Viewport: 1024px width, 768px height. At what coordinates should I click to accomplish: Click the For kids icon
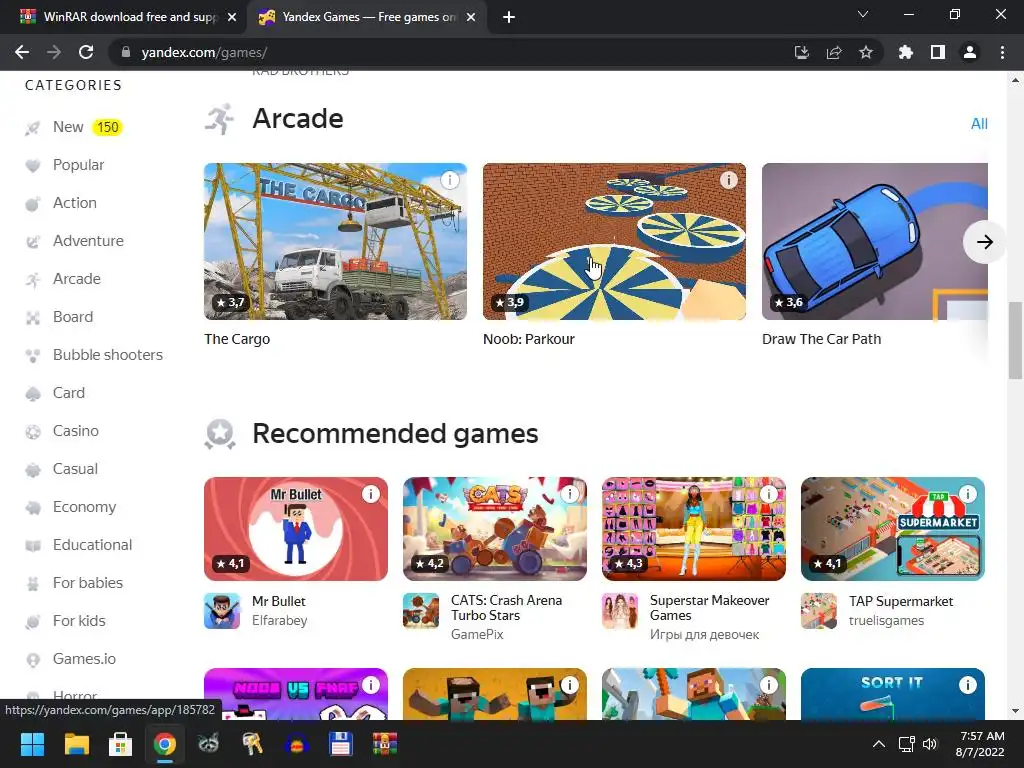(33, 622)
